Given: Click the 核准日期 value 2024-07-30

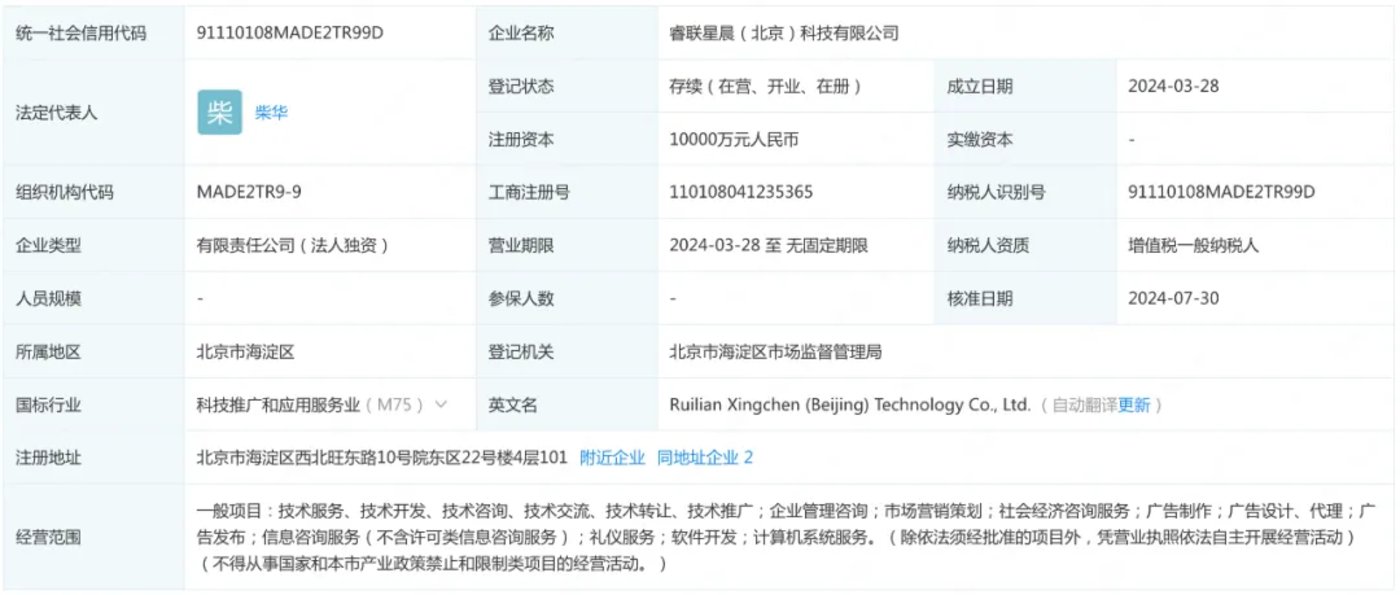Looking at the screenshot, I should pos(1173,298).
